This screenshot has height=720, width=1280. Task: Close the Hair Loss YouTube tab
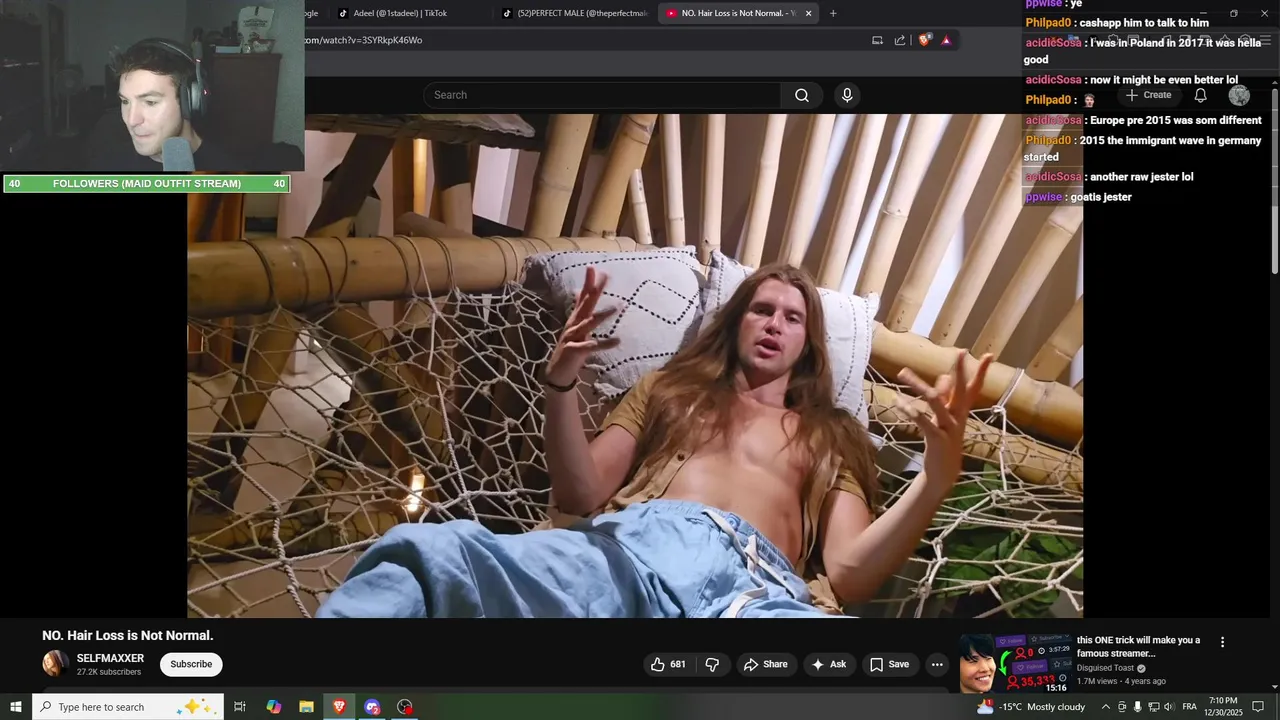click(x=808, y=13)
